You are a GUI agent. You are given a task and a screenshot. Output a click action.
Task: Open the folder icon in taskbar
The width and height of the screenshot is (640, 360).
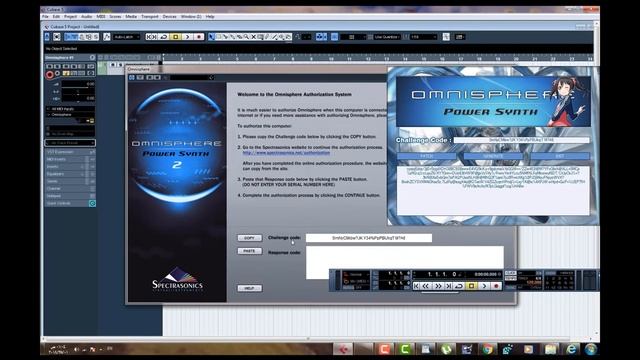point(550,349)
